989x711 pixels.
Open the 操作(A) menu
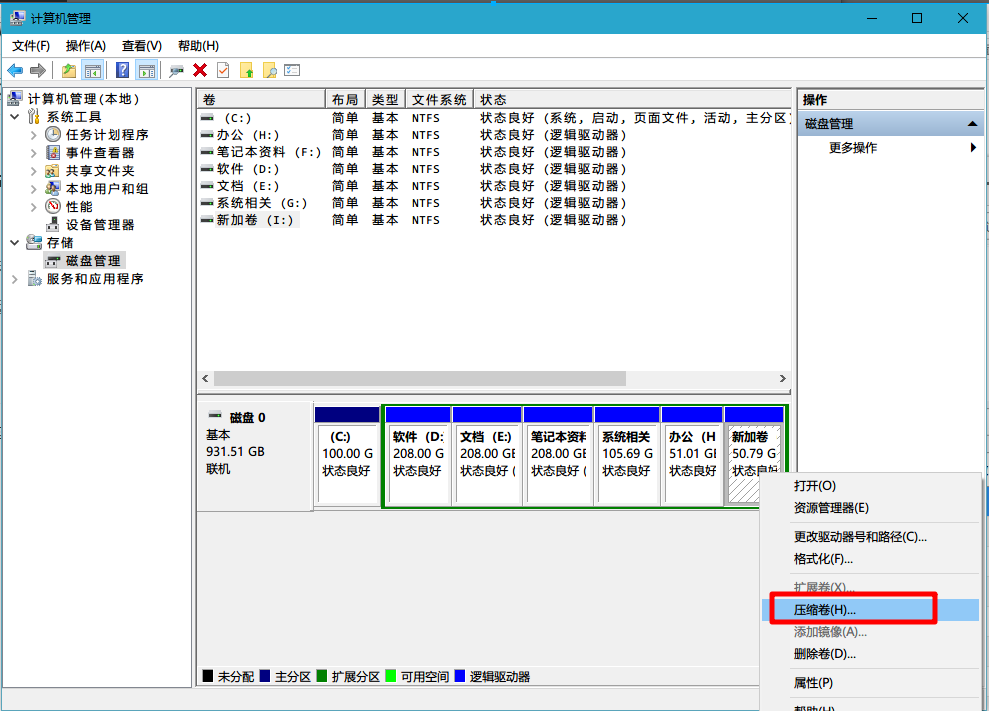pos(85,46)
